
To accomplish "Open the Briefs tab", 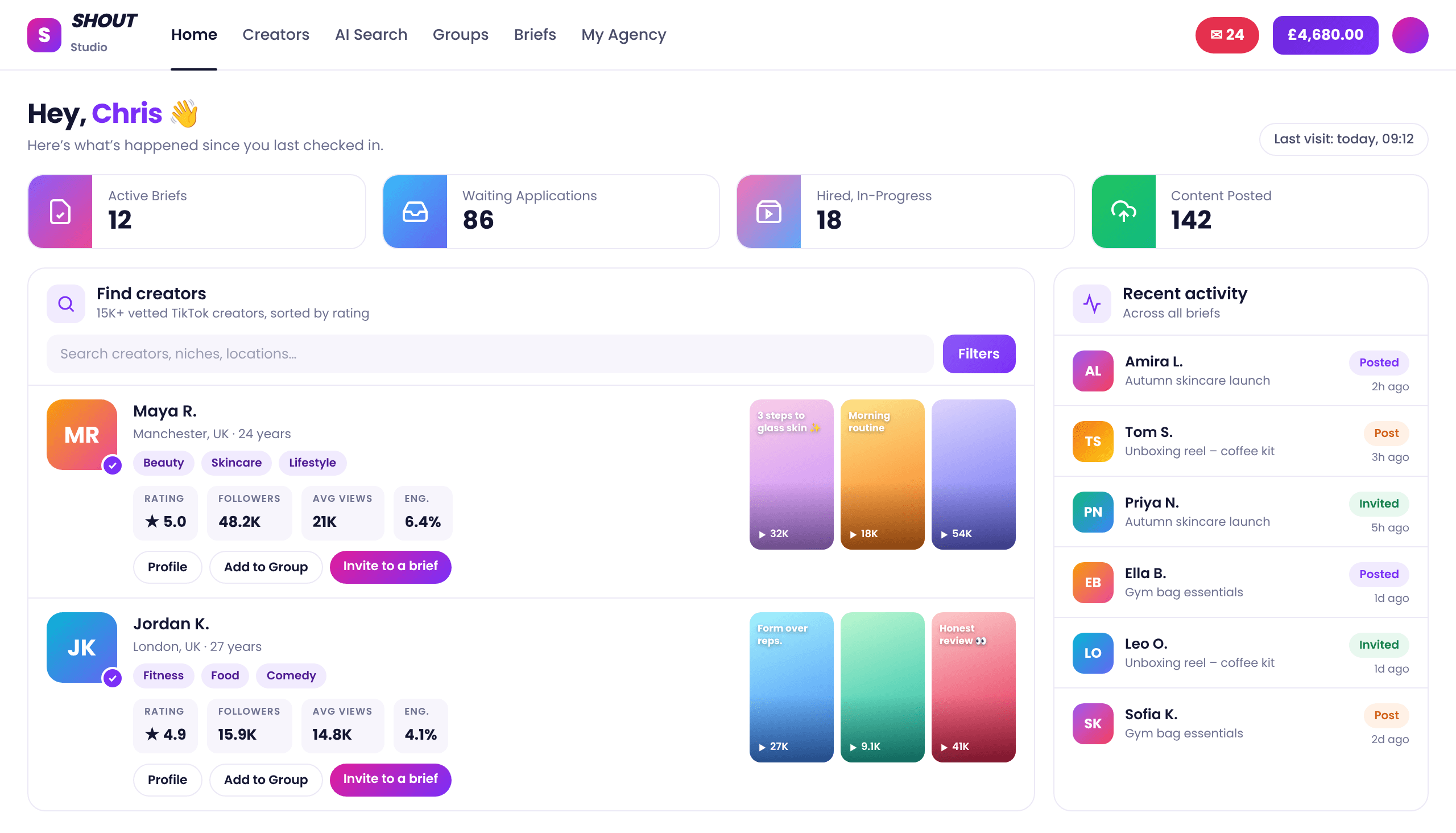I will pyautogui.click(x=535, y=35).
